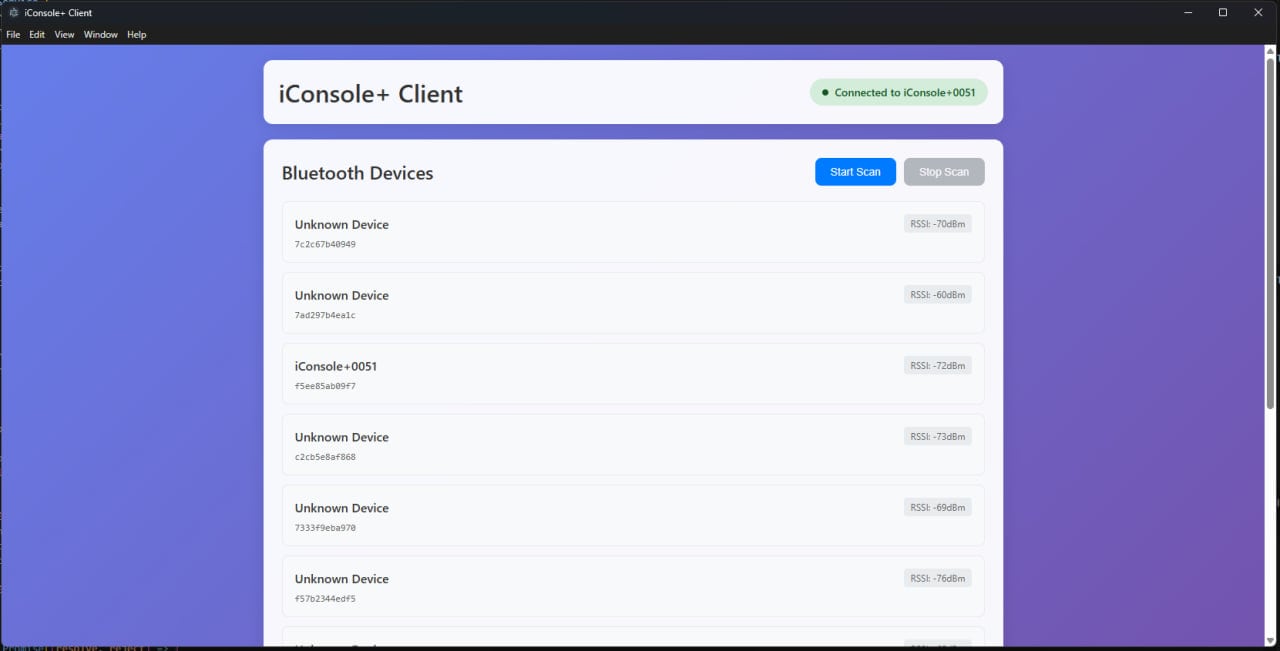Click the Stop Scan button
This screenshot has height=651, width=1280.
(944, 172)
